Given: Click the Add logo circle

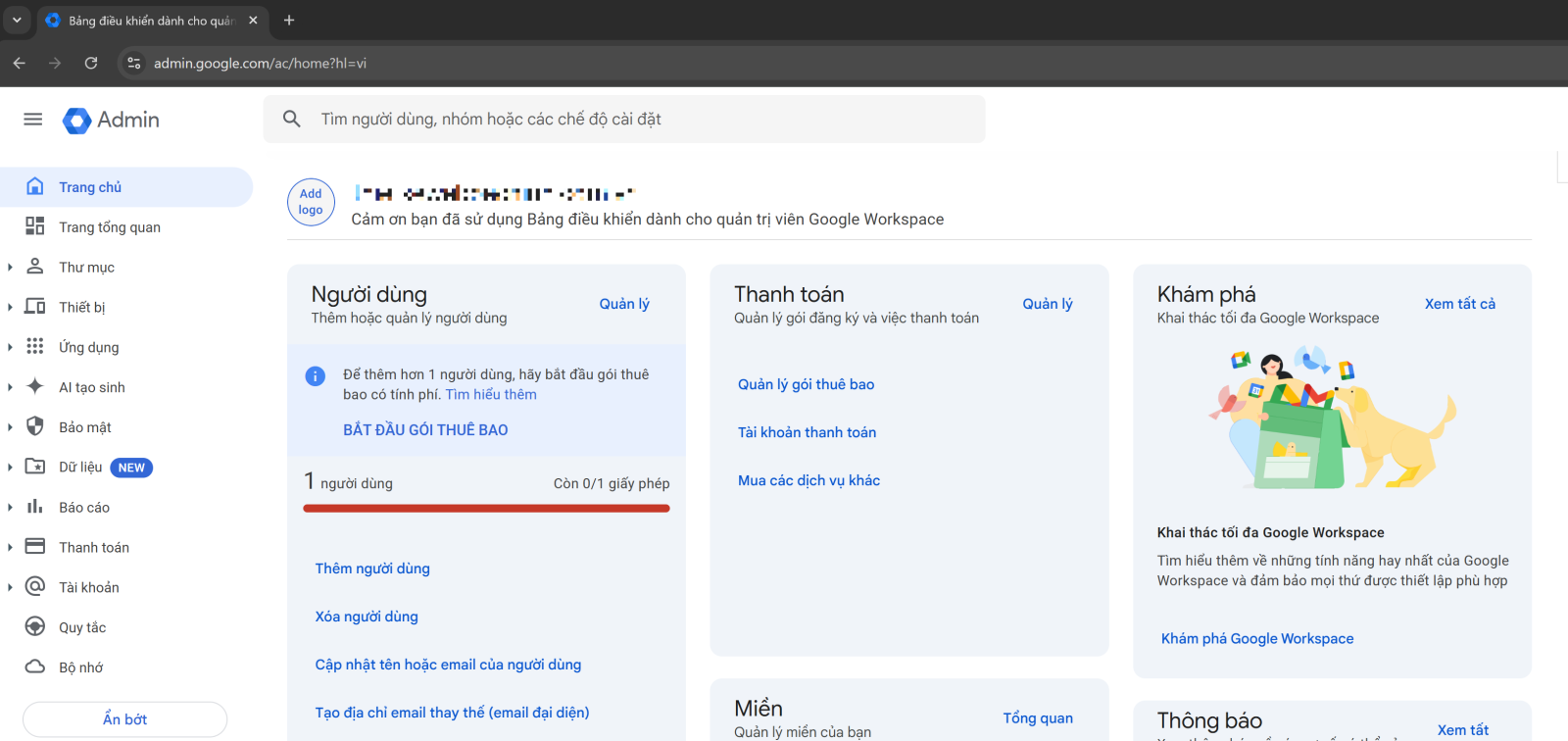Looking at the screenshot, I should coord(311,202).
